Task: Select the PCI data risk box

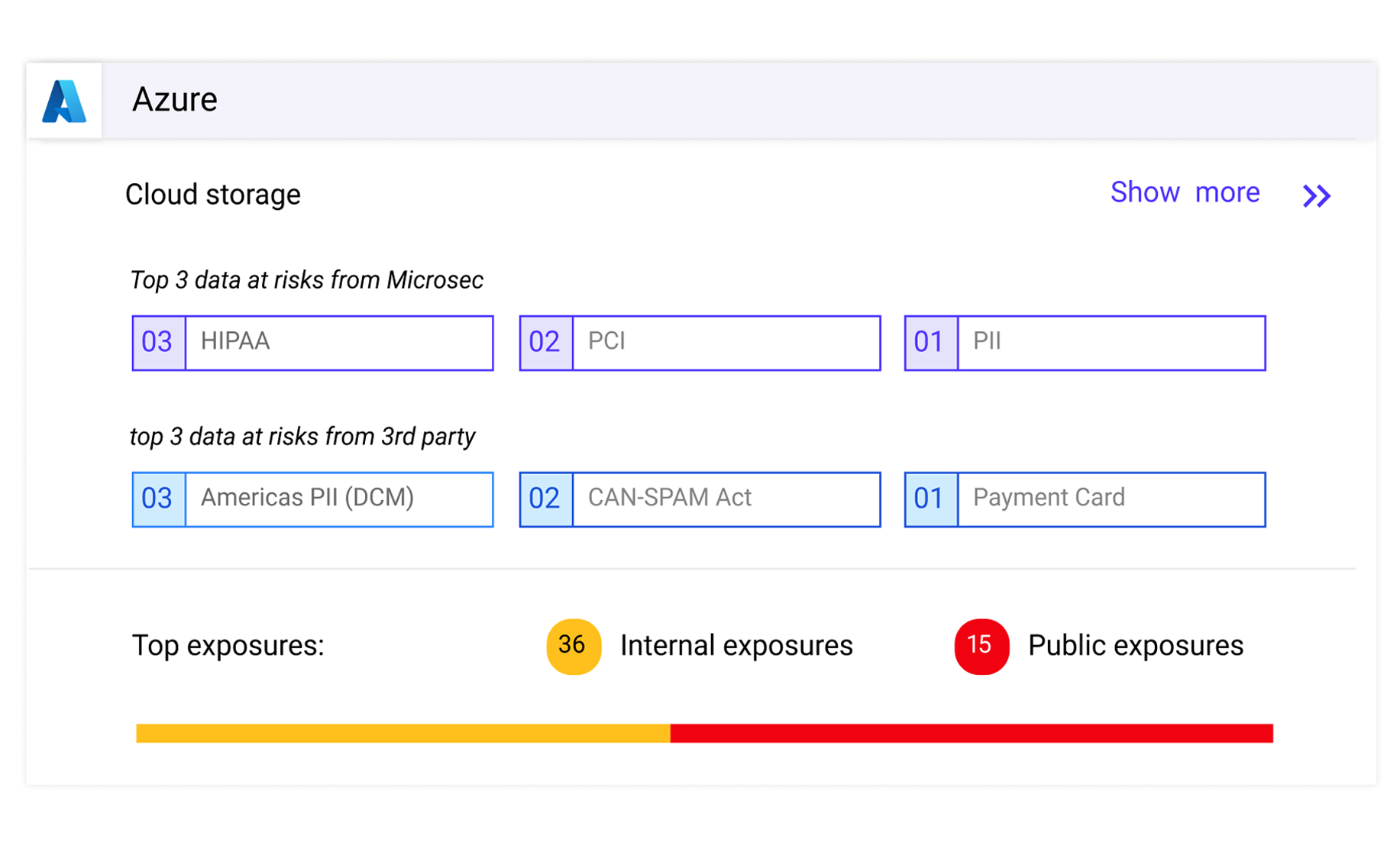Action: coord(700,343)
